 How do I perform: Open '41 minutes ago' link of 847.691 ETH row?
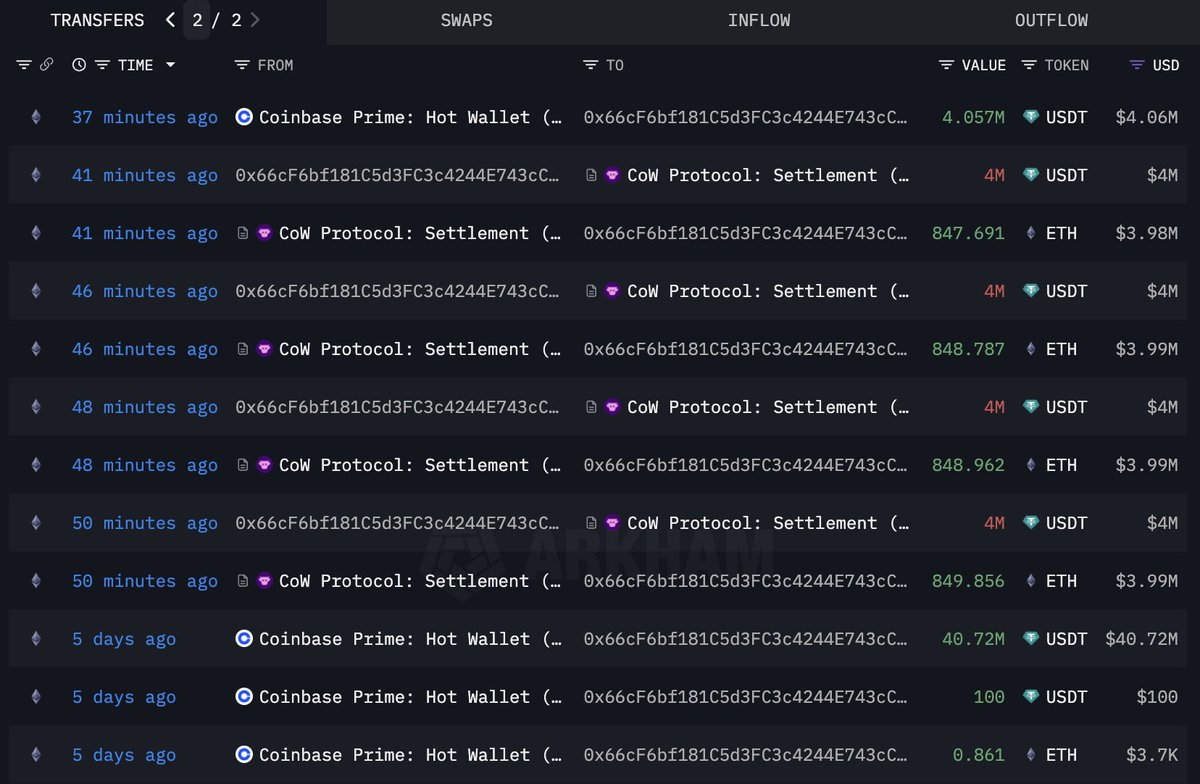145,233
